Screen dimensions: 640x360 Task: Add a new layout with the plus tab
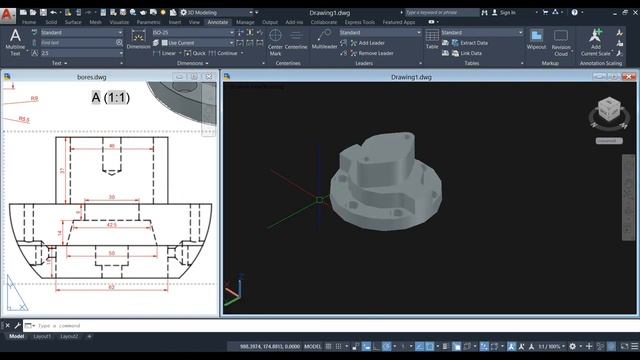(x=89, y=336)
